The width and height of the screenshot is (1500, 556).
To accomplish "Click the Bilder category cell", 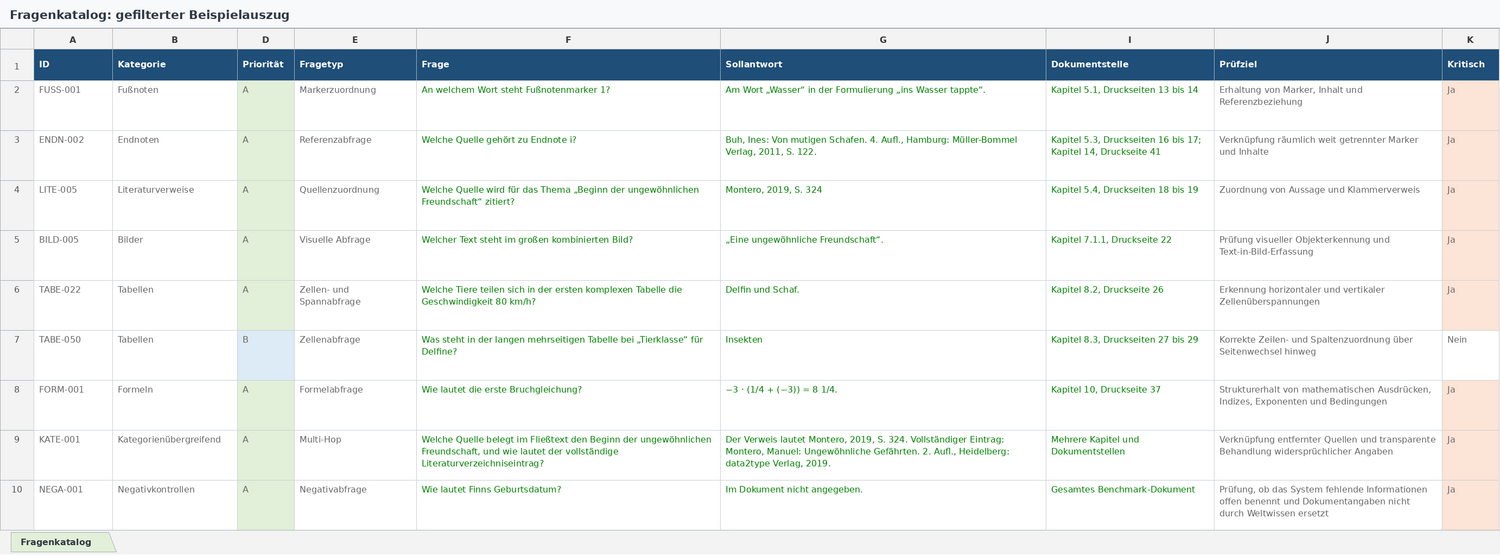I will tap(175, 256).
